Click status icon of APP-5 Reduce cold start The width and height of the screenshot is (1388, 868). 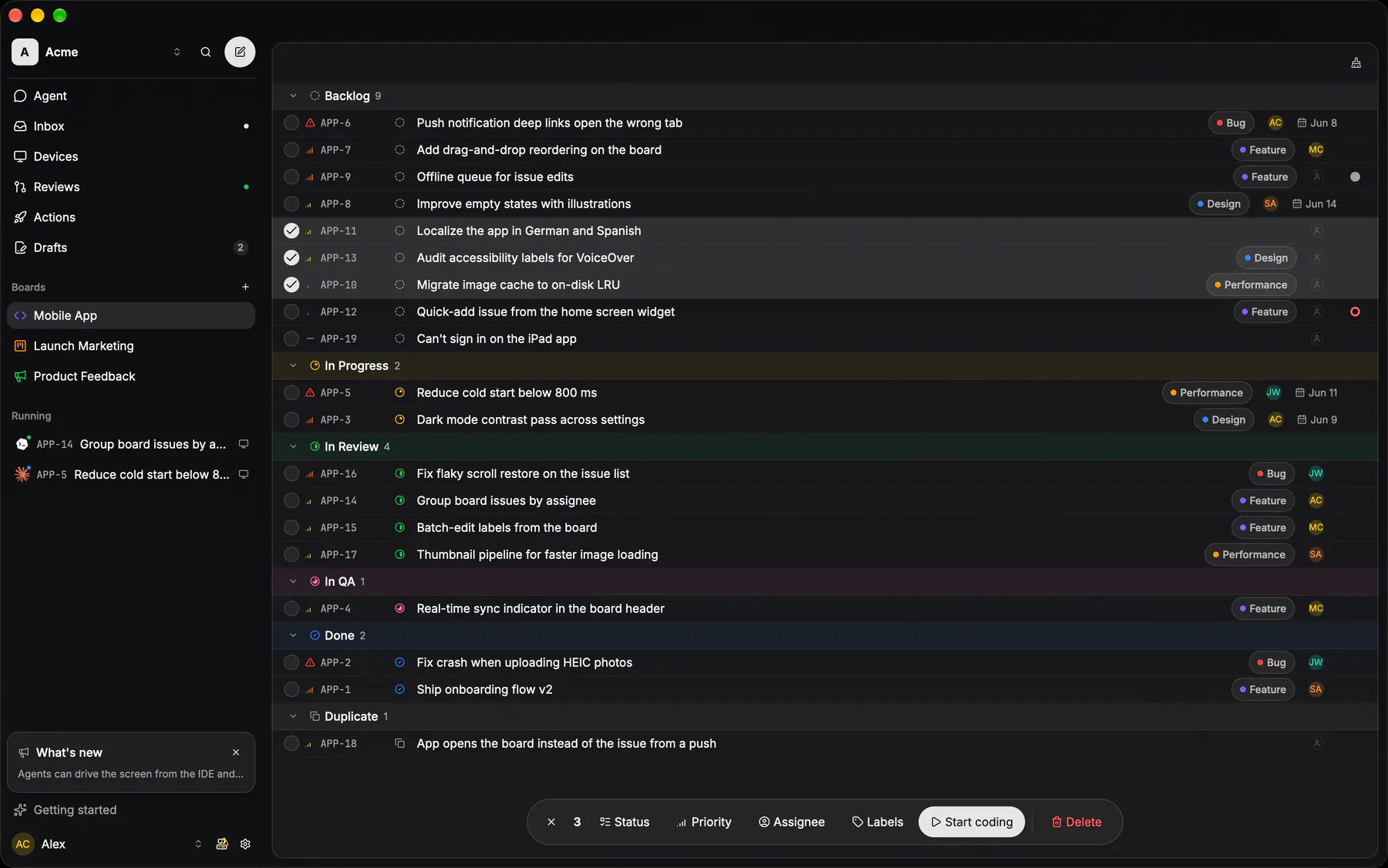point(399,392)
